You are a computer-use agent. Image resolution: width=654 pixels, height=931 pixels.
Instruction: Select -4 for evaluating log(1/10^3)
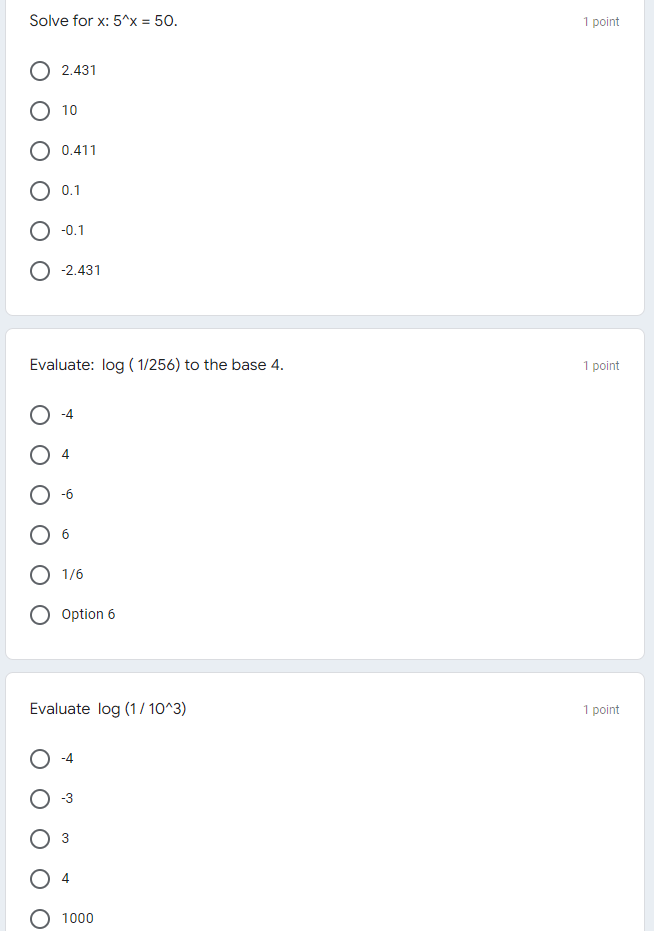click(x=40, y=758)
